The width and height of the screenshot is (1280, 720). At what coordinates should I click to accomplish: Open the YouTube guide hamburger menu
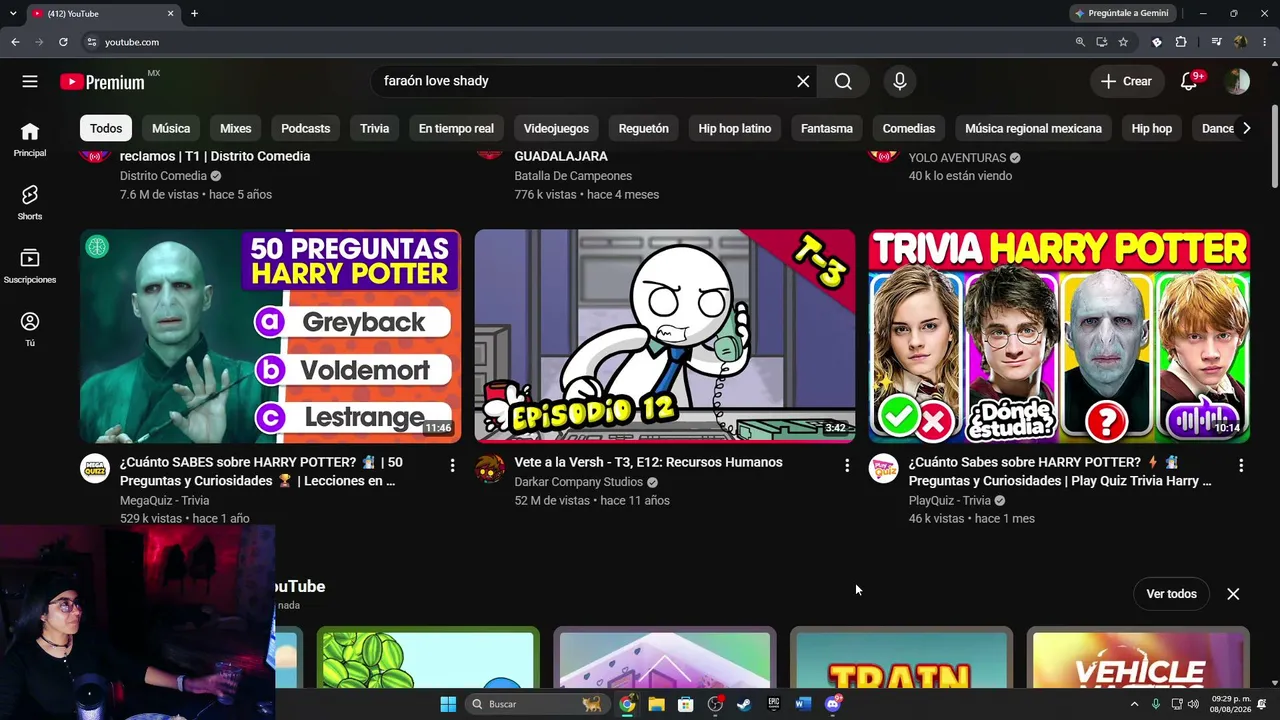(x=30, y=81)
